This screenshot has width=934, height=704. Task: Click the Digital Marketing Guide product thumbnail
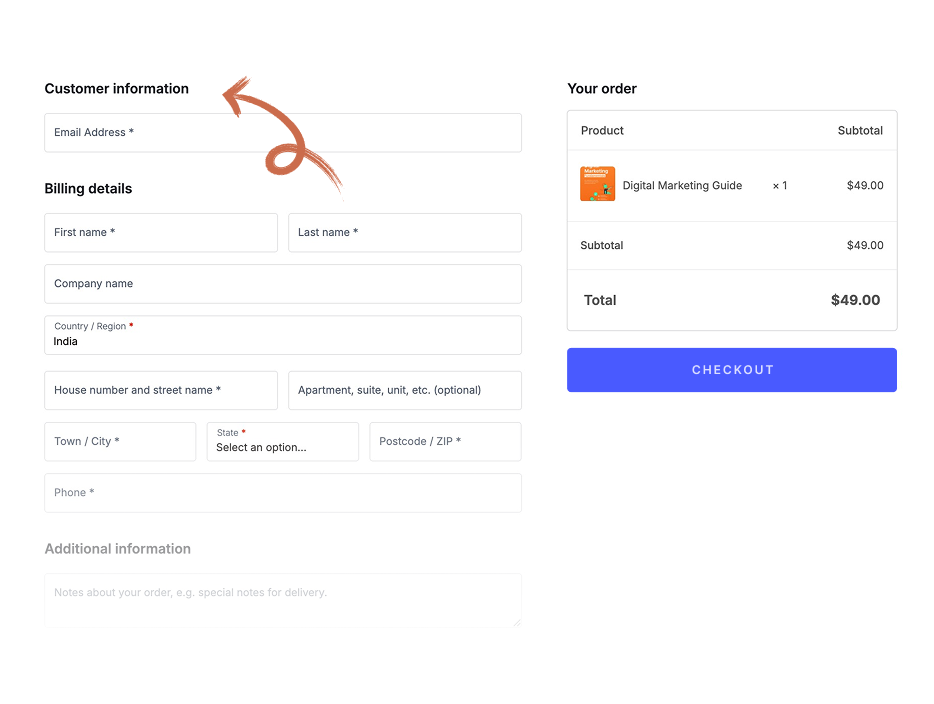(597, 184)
